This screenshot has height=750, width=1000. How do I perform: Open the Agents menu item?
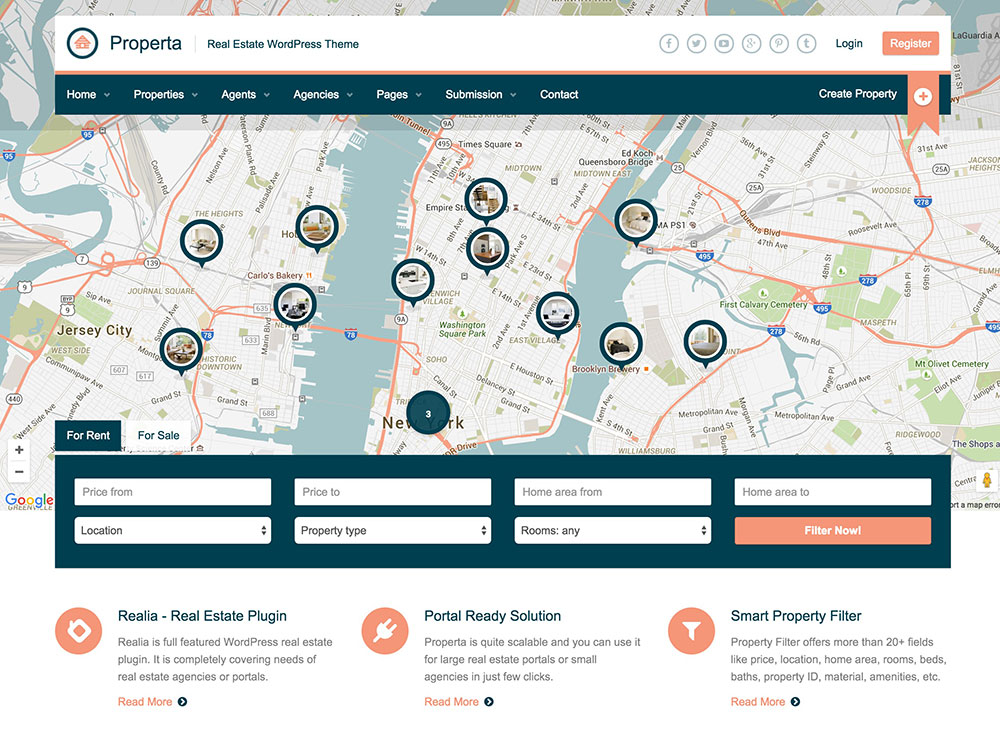239,94
